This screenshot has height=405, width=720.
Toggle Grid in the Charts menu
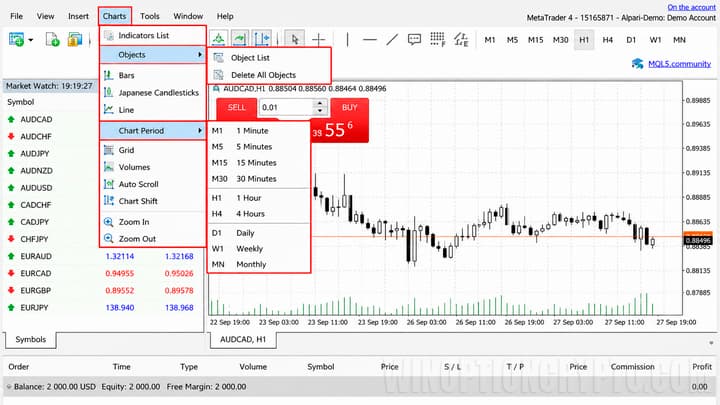point(152,150)
